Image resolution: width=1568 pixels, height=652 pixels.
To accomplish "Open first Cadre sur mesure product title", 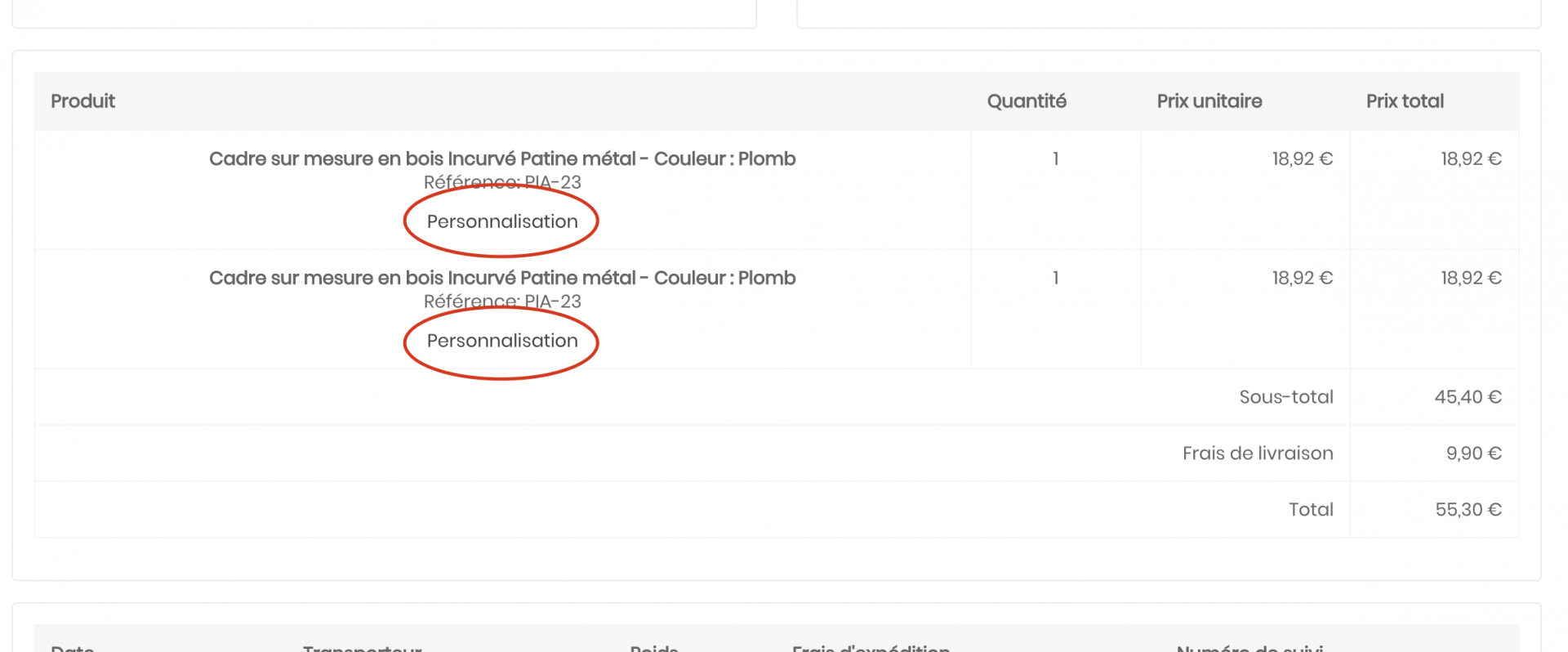I will (x=502, y=159).
